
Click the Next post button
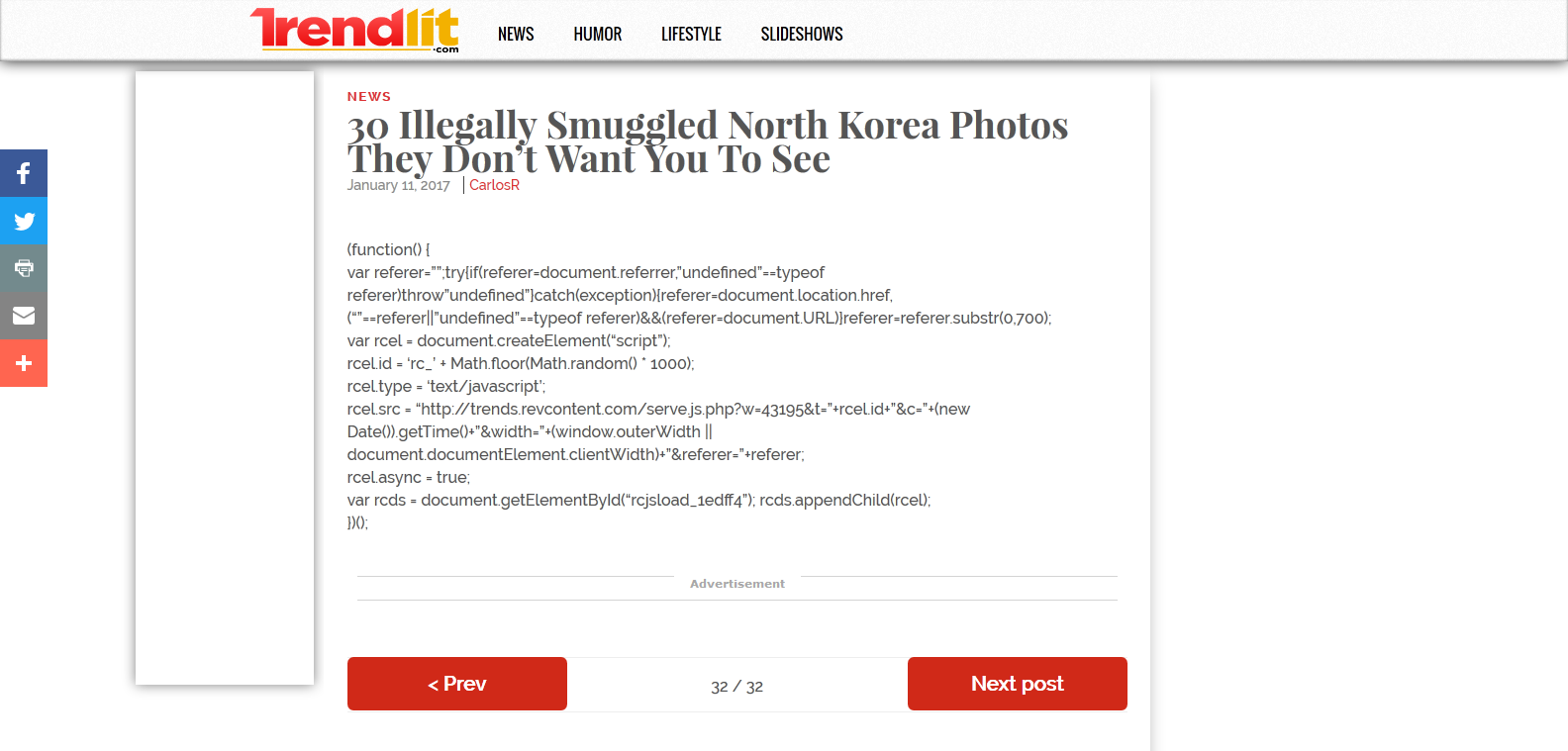pos(1018,684)
